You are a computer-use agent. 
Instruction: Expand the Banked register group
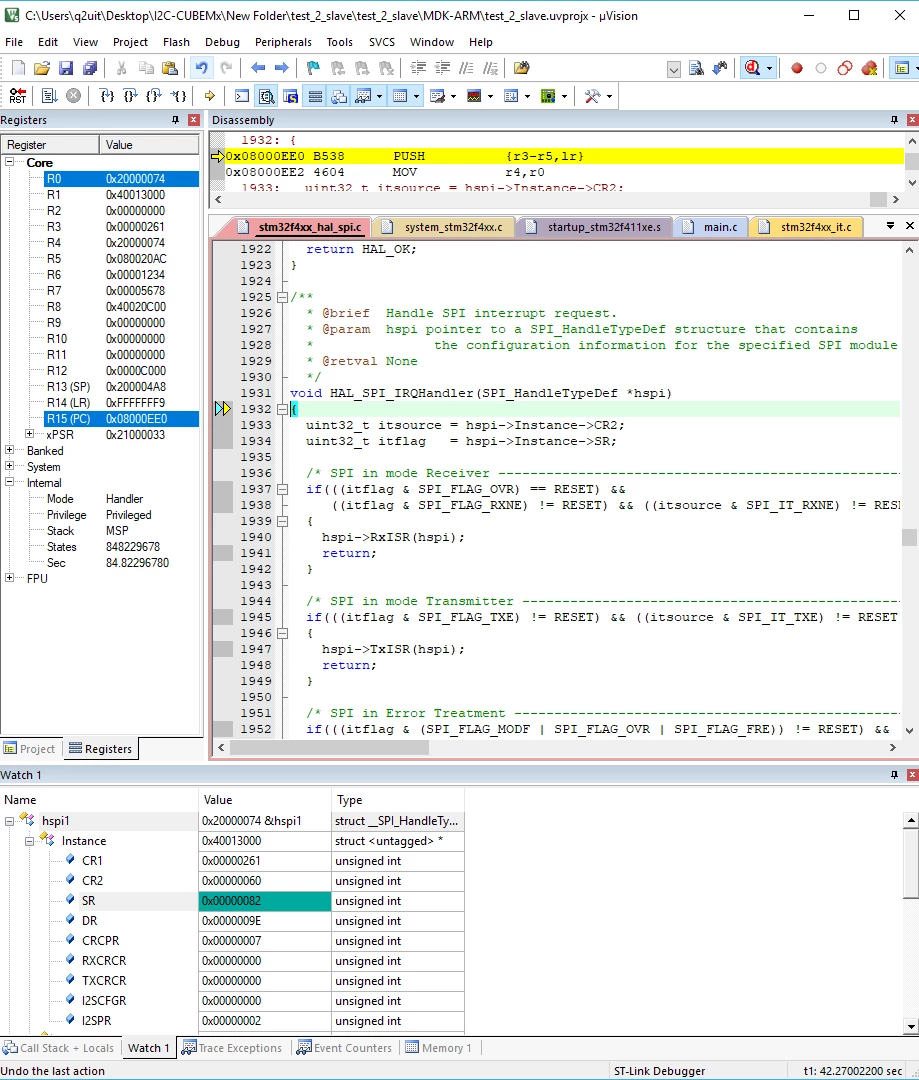click(10, 450)
